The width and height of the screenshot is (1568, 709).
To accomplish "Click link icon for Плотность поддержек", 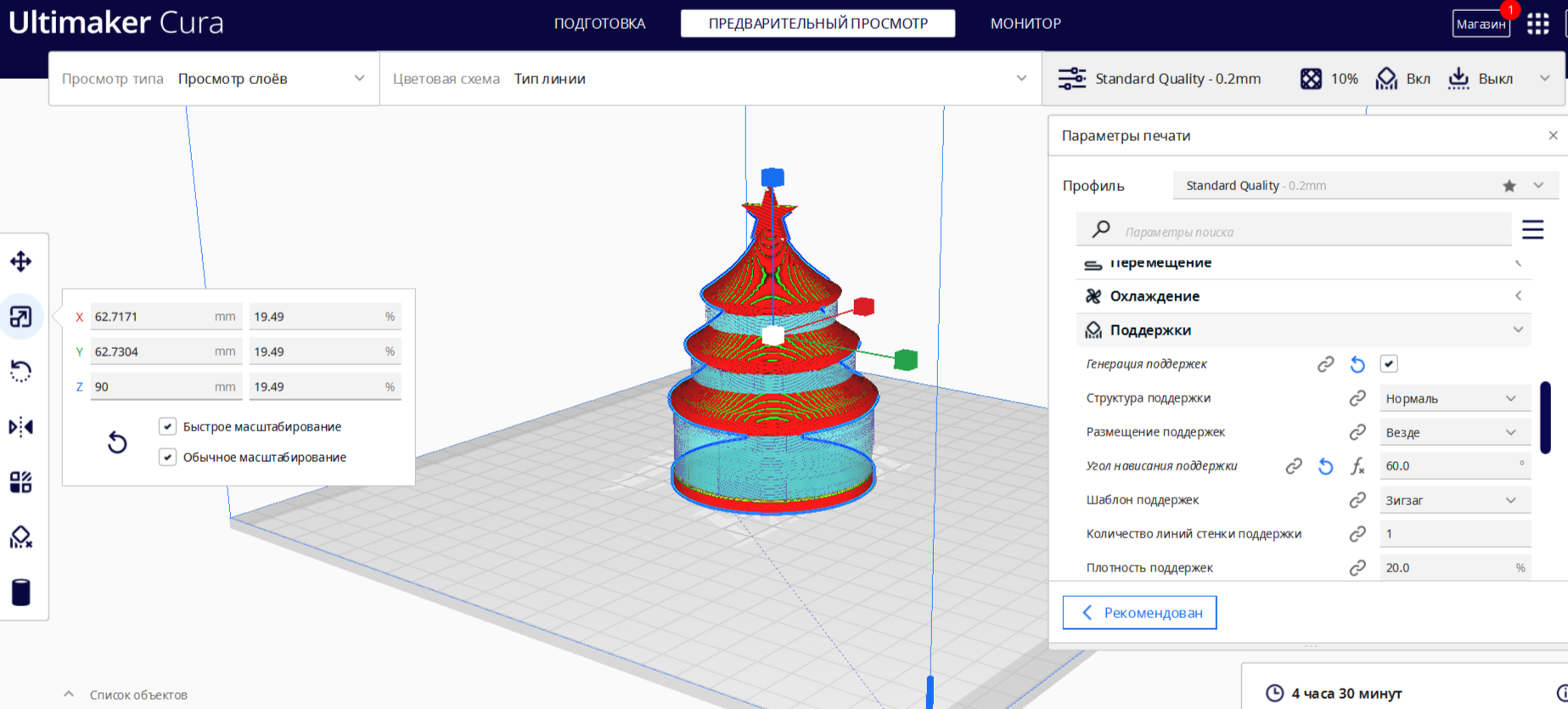I will pyautogui.click(x=1357, y=568).
